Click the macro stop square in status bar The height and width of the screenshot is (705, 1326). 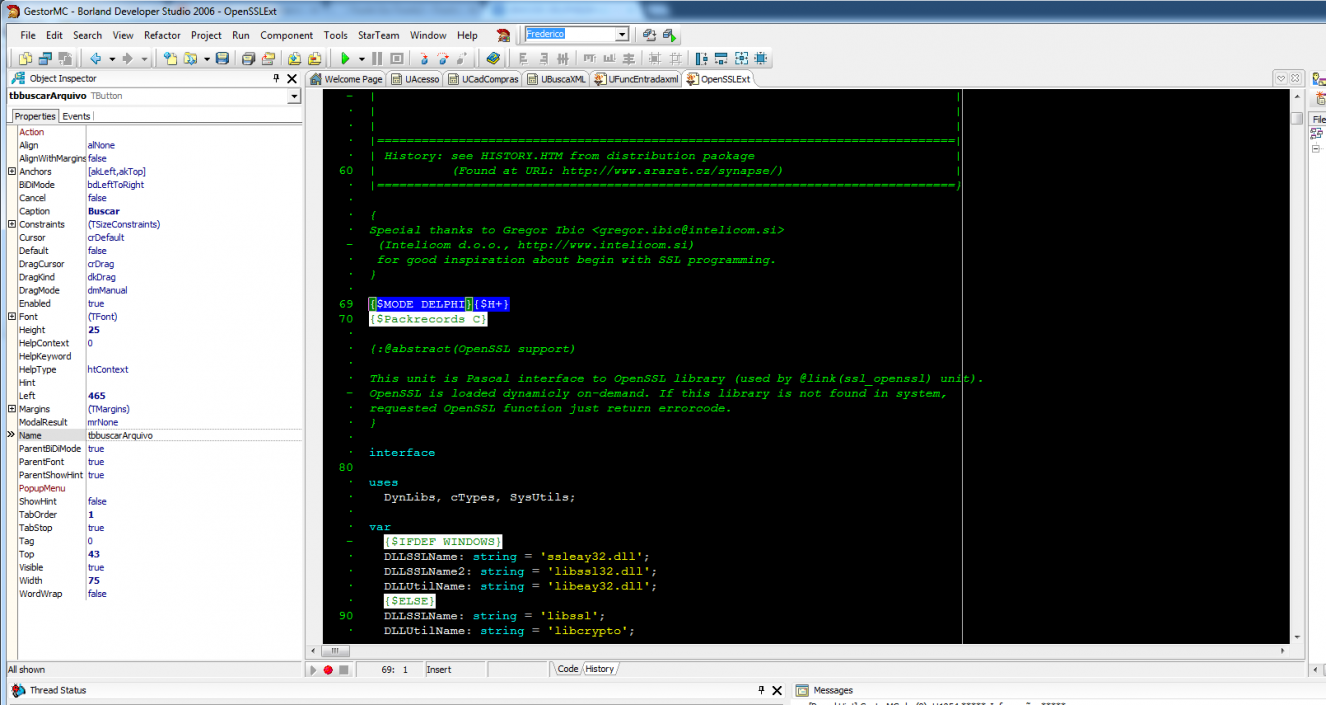coord(343,669)
